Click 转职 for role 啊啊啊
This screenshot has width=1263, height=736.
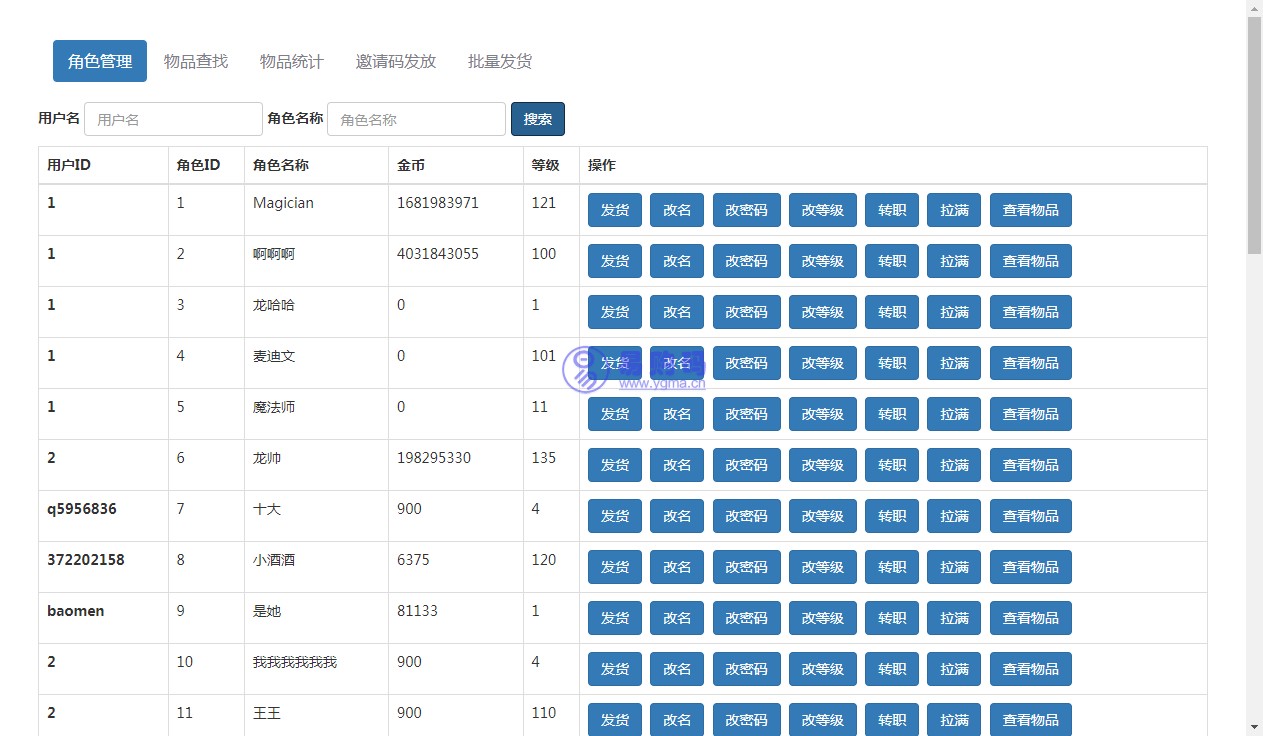coord(891,260)
